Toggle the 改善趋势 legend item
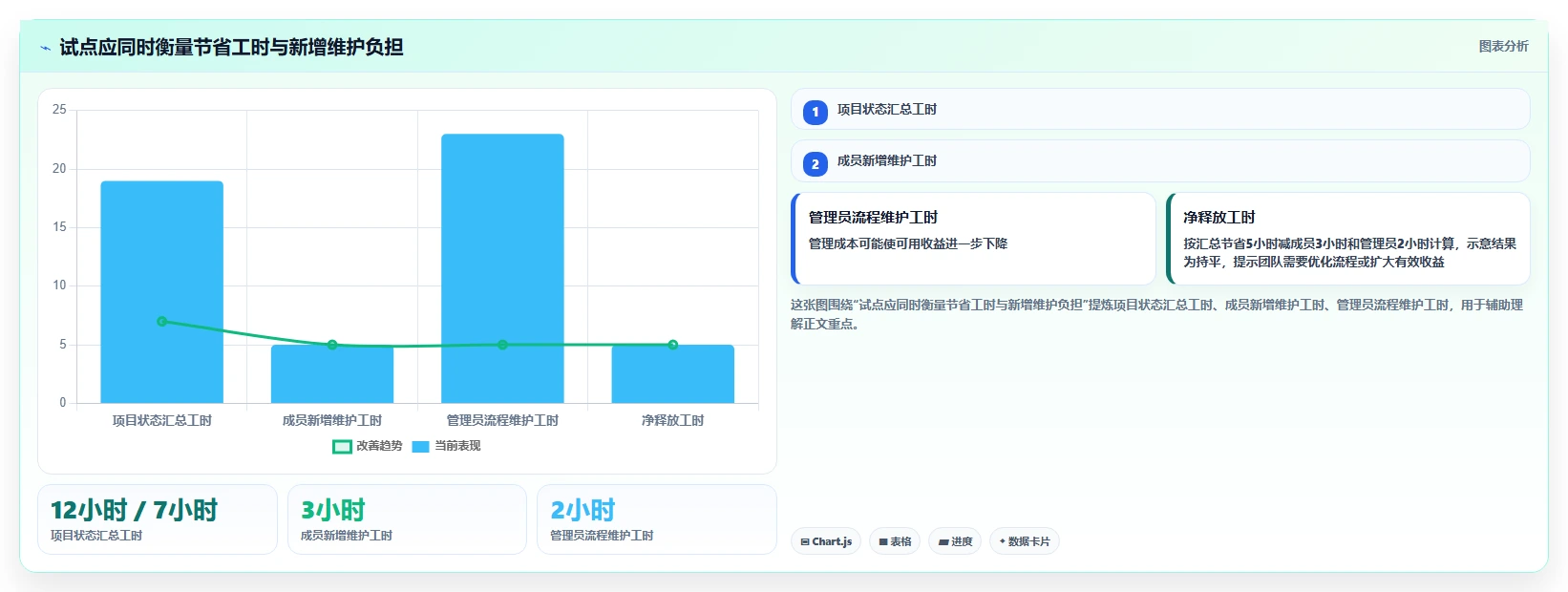The width and height of the screenshot is (1568, 592). (368, 446)
